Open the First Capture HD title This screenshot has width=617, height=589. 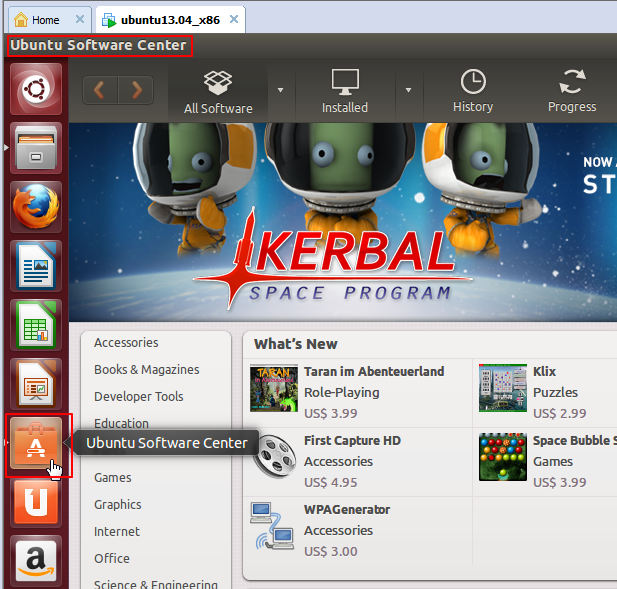352,441
